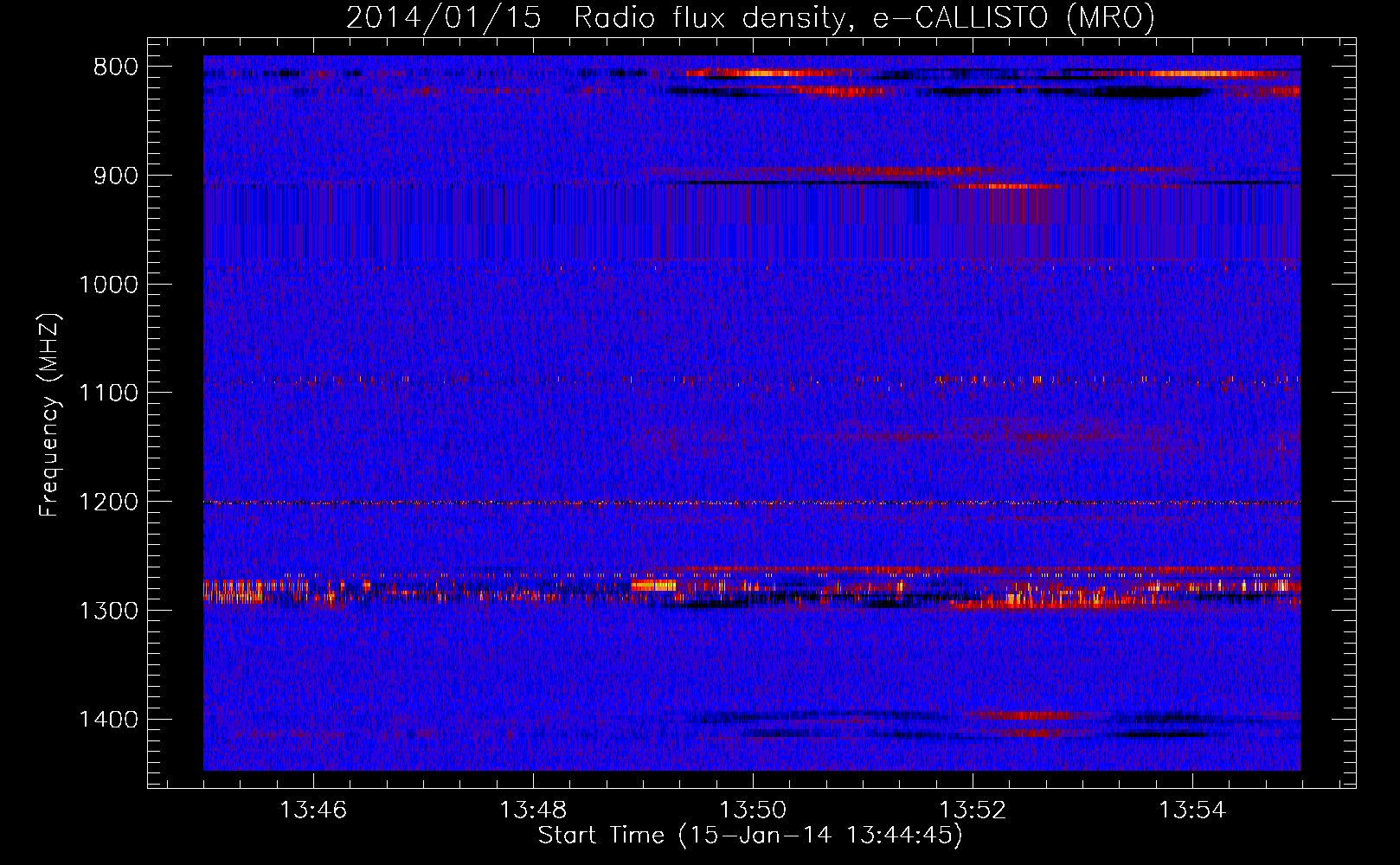Click the 13:48 time tick label
Image resolution: width=1400 pixels, height=865 pixels.
point(533,811)
